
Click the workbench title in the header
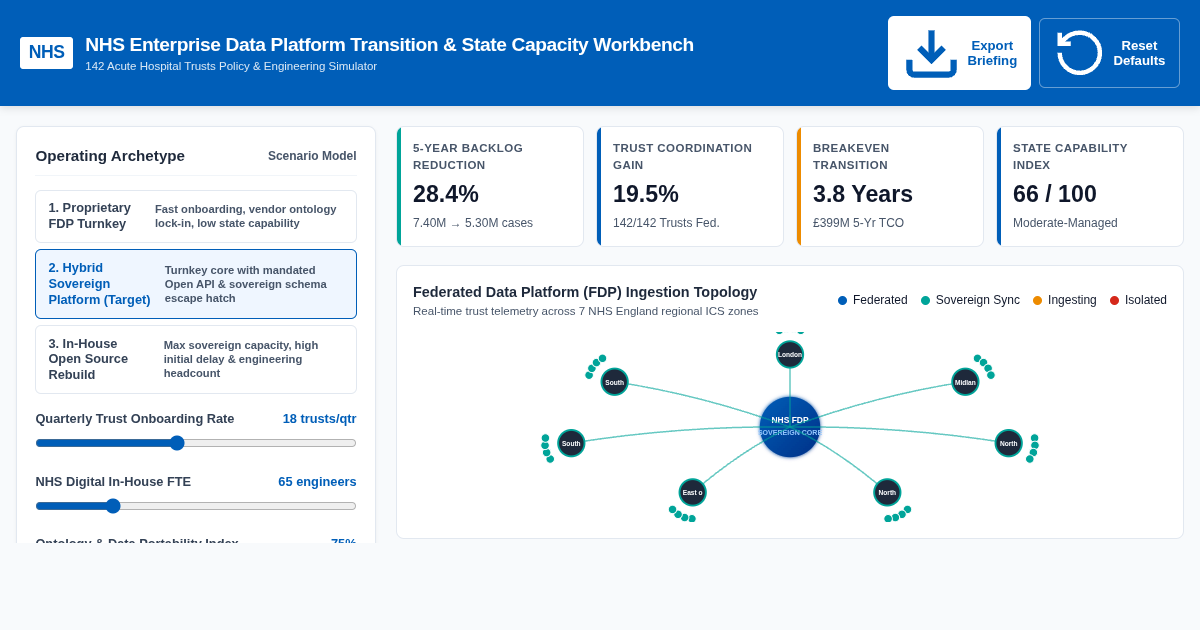[x=389, y=45]
